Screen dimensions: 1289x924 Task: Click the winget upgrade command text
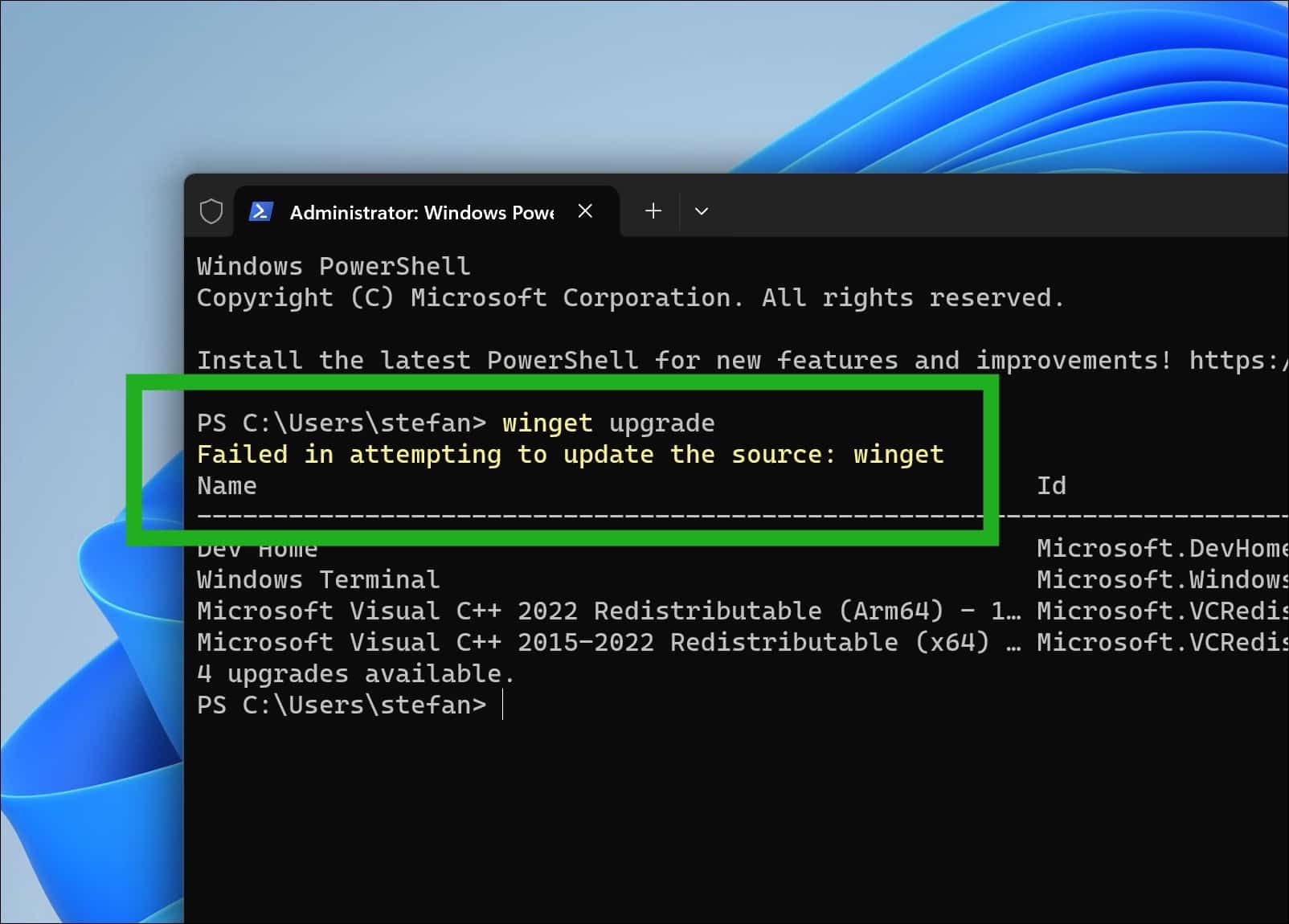(x=607, y=423)
